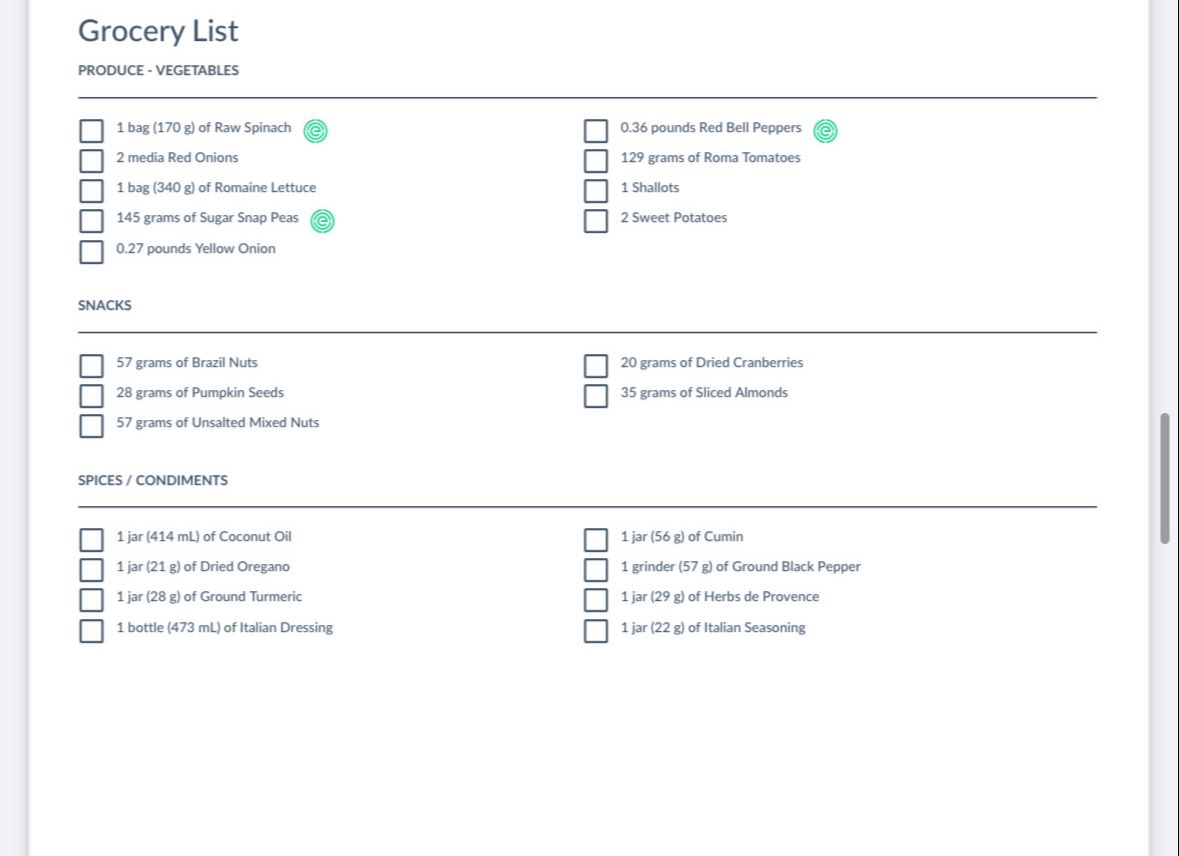Screen dimensions: 1179x856
Task: Check off Ground Black Pepper grinder
Action: point(596,570)
